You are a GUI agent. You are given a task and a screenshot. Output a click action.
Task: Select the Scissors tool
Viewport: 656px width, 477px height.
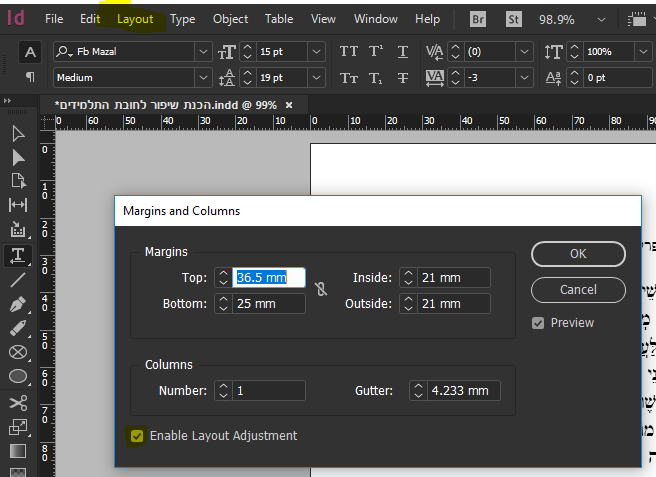point(18,403)
